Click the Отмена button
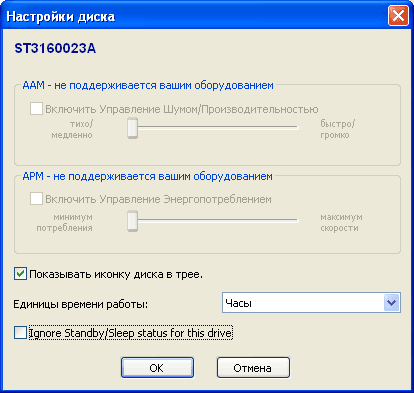Image resolution: width=414 pixels, height=393 pixels. [x=253, y=368]
